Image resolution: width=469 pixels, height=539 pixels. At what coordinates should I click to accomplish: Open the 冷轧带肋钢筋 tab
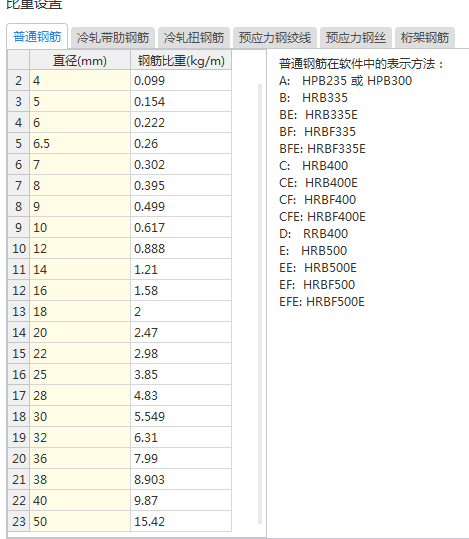coord(113,37)
